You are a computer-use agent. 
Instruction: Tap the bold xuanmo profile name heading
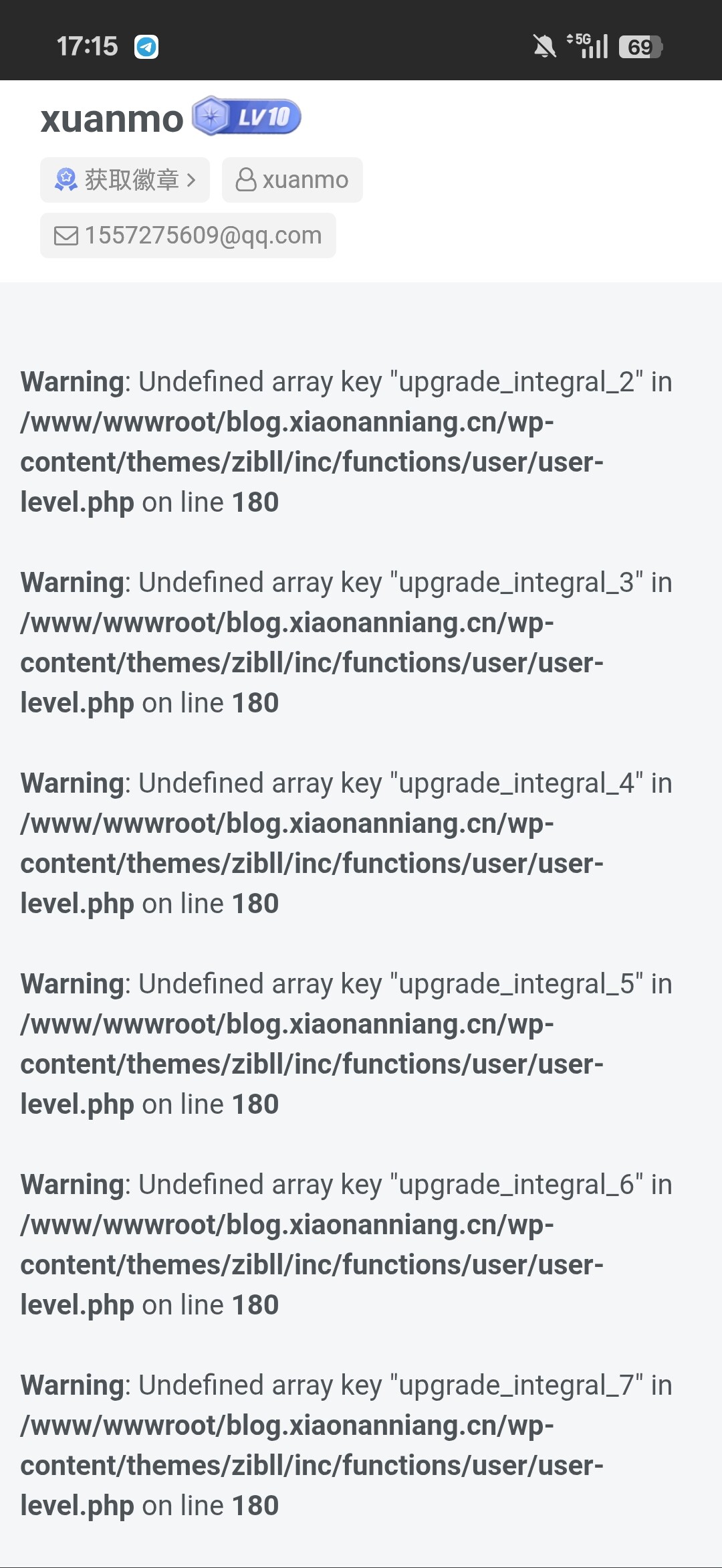[x=112, y=119]
